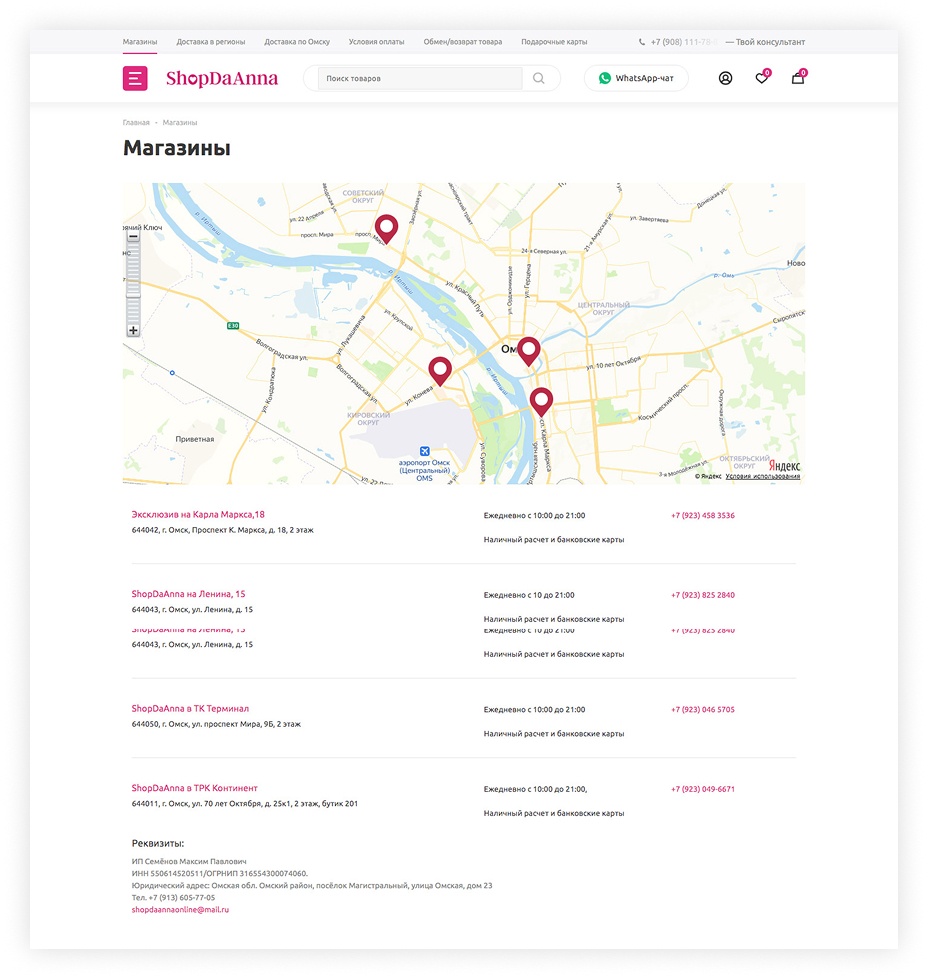The image size is (928, 979).
Task: Select the map pin beside the Омск label
Action: pos(528,352)
